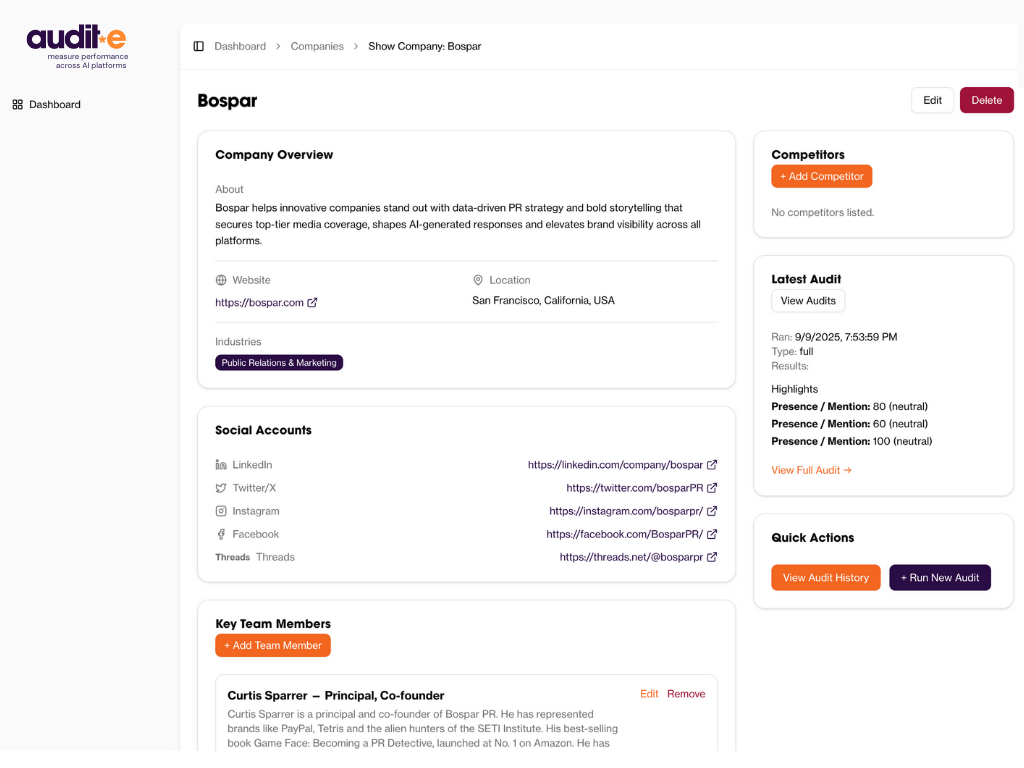Screen dimensions: 1024x768
Task: Click external link icon for Facebook URL
Action: pos(712,534)
